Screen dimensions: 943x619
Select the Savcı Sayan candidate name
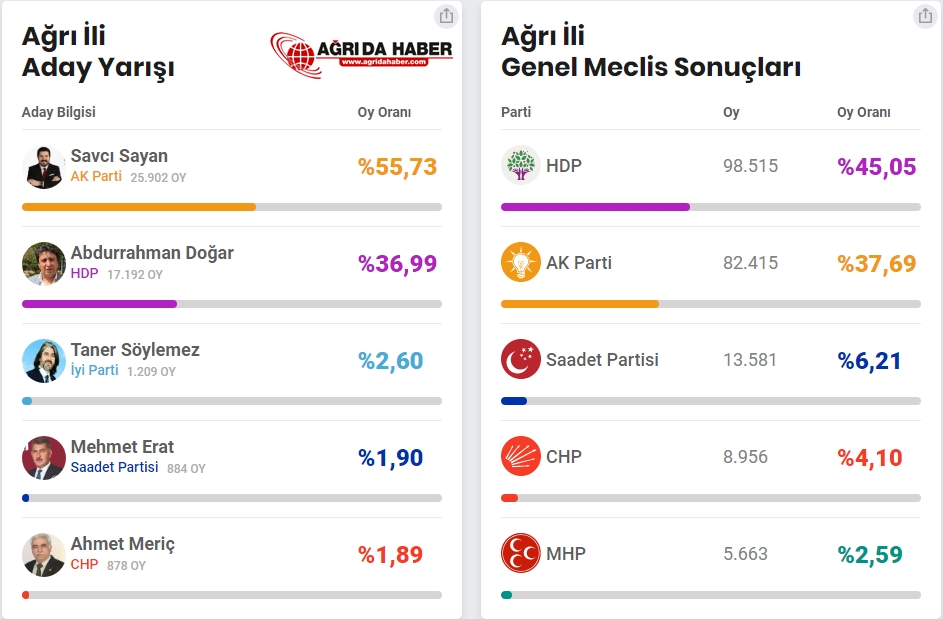pos(119,156)
